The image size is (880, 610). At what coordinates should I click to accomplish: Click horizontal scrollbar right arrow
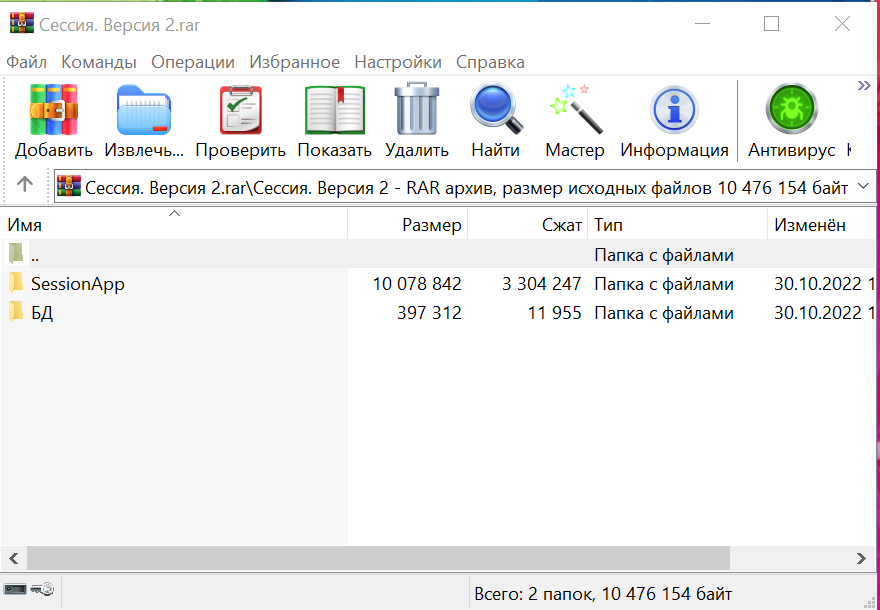(x=861, y=558)
